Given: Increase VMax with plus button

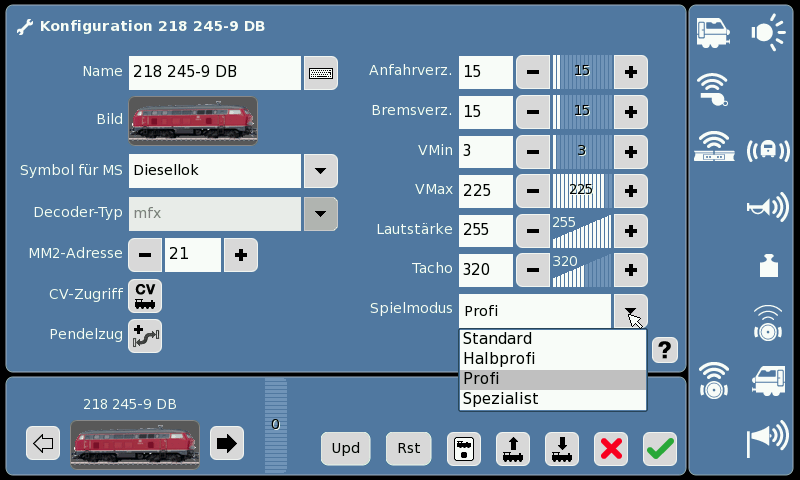Looking at the screenshot, I should pyautogui.click(x=631, y=191).
